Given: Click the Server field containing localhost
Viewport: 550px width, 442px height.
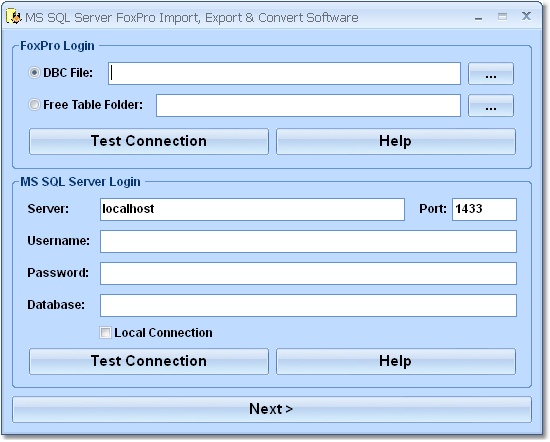Looking at the screenshot, I should coord(252,209).
